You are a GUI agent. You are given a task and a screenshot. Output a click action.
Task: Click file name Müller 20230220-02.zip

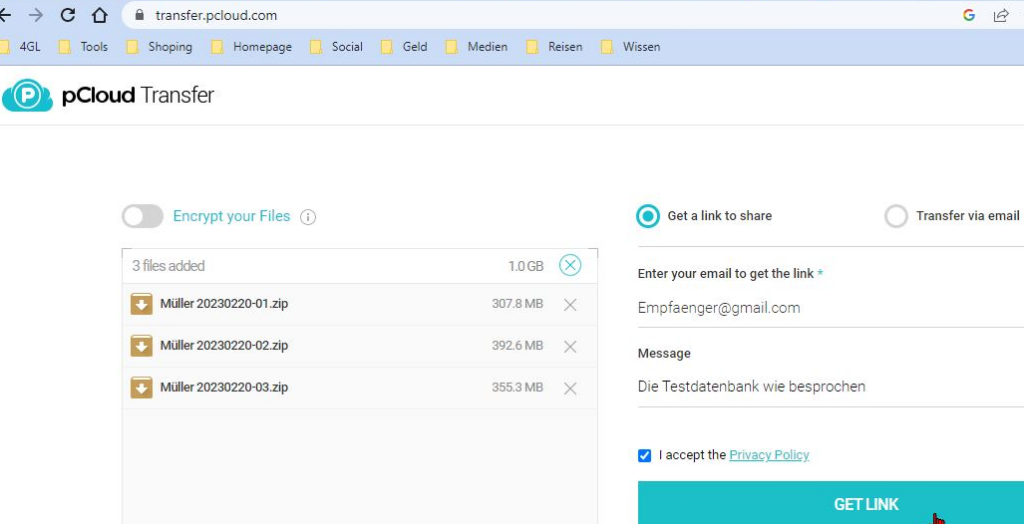point(224,346)
